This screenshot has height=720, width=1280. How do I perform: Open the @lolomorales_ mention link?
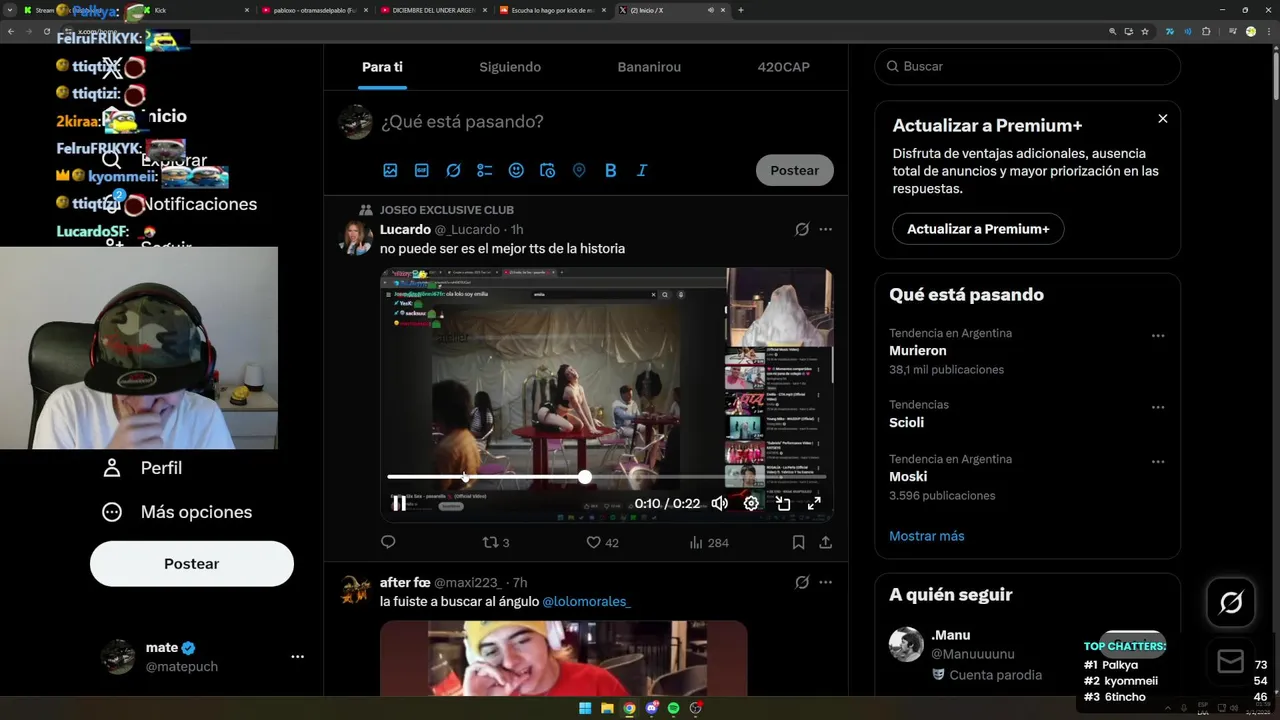tap(587, 601)
